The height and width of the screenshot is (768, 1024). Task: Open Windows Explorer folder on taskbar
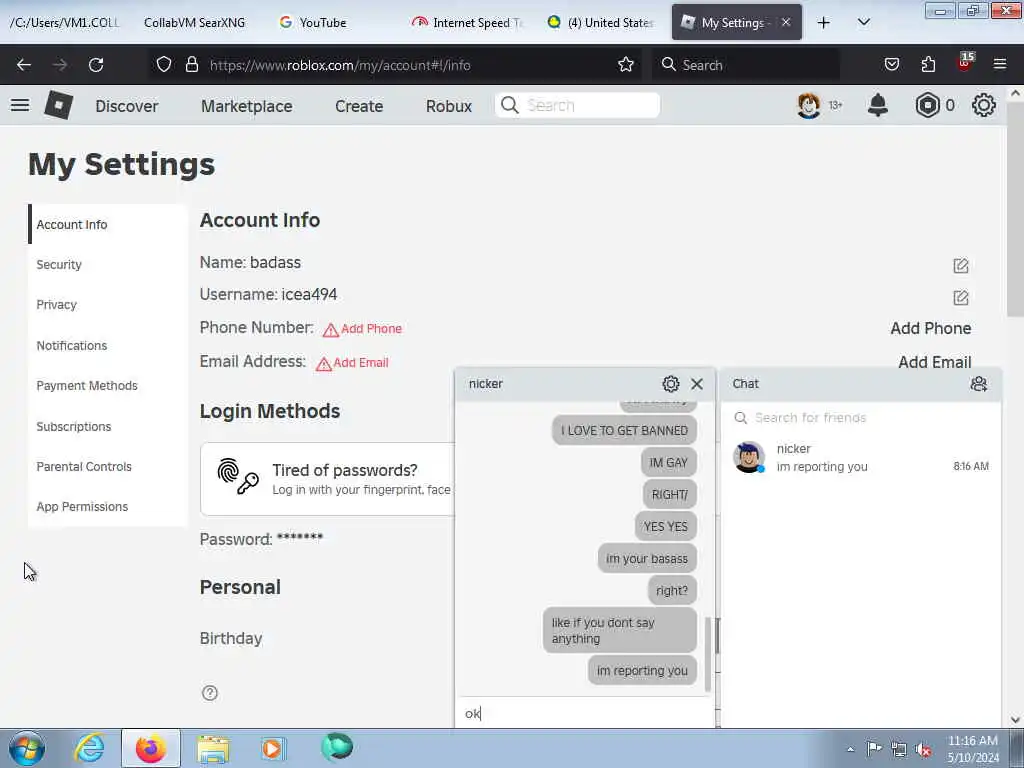point(213,748)
